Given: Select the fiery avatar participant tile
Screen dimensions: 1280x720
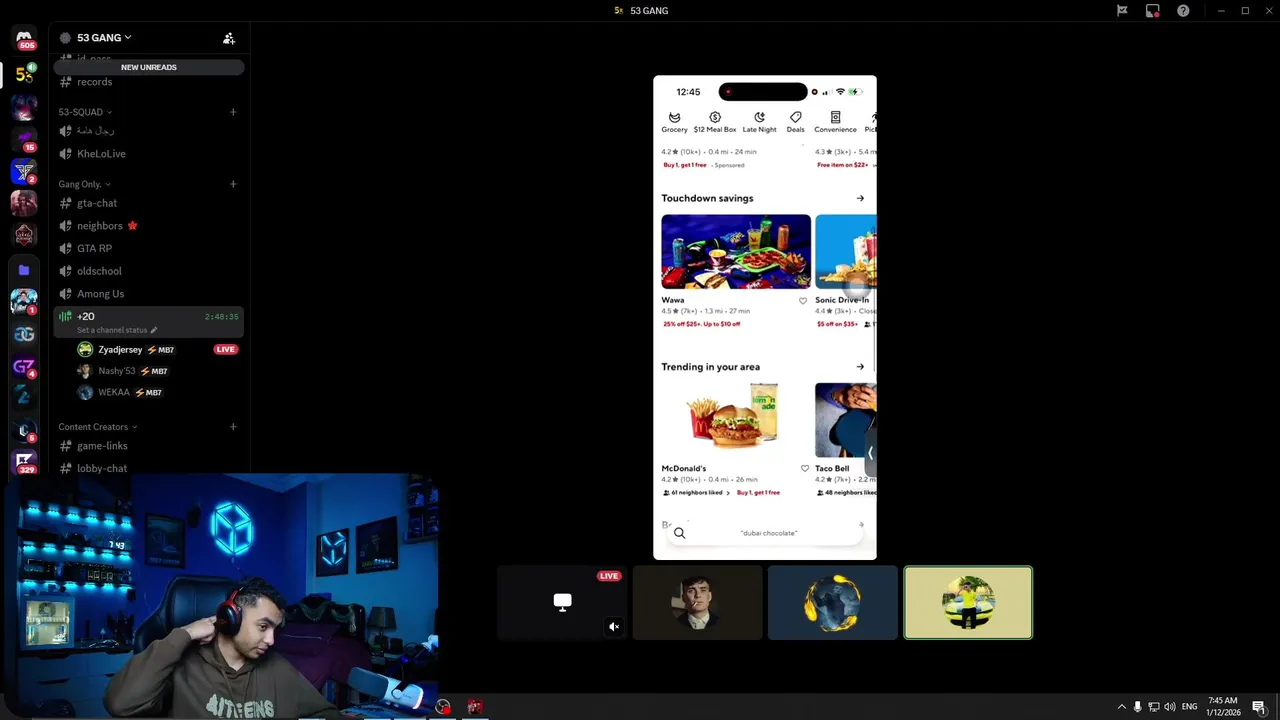Looking at the screenshot, I should pos(833,603).
